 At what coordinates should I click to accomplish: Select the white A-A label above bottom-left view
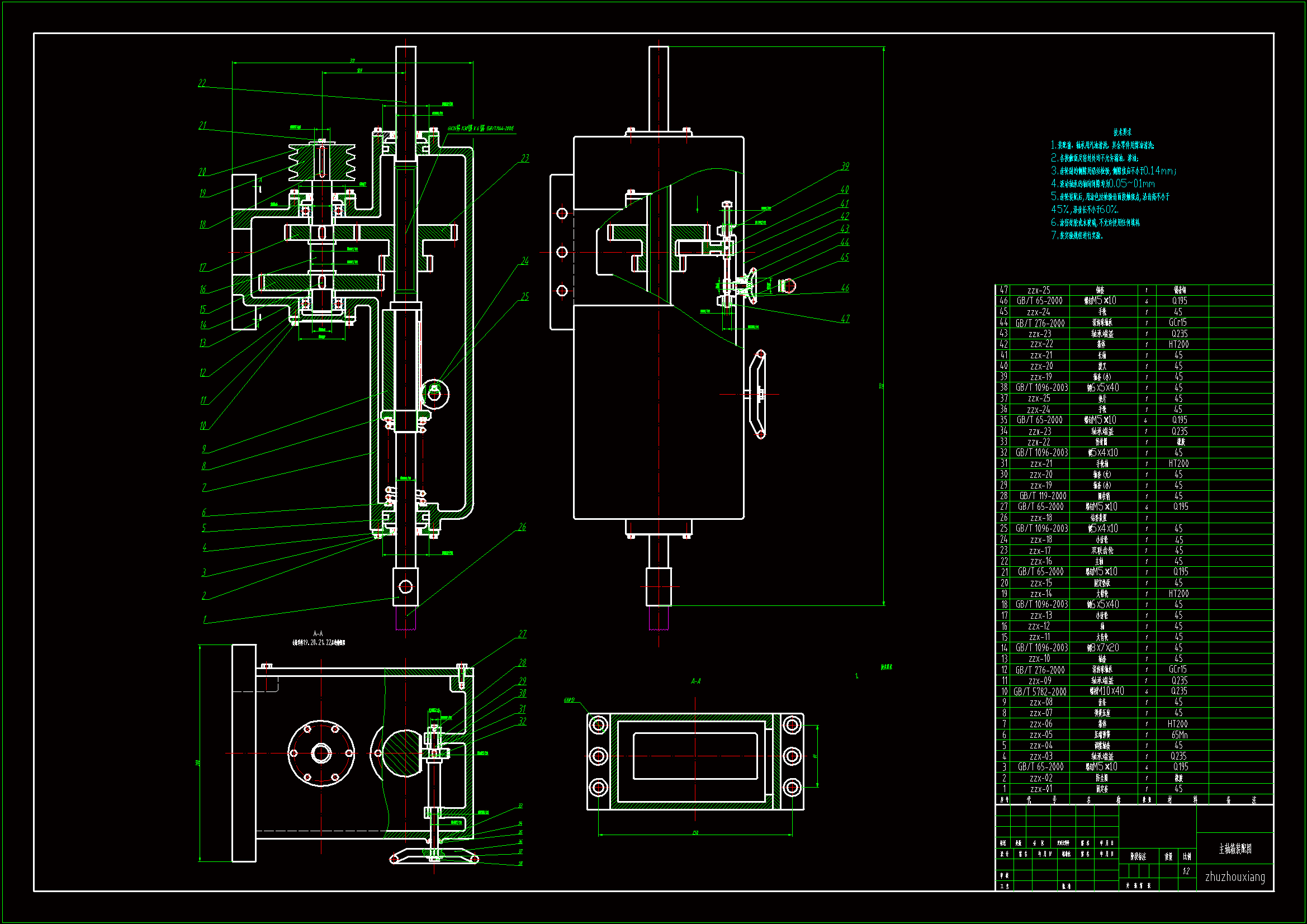coord(318,633)
